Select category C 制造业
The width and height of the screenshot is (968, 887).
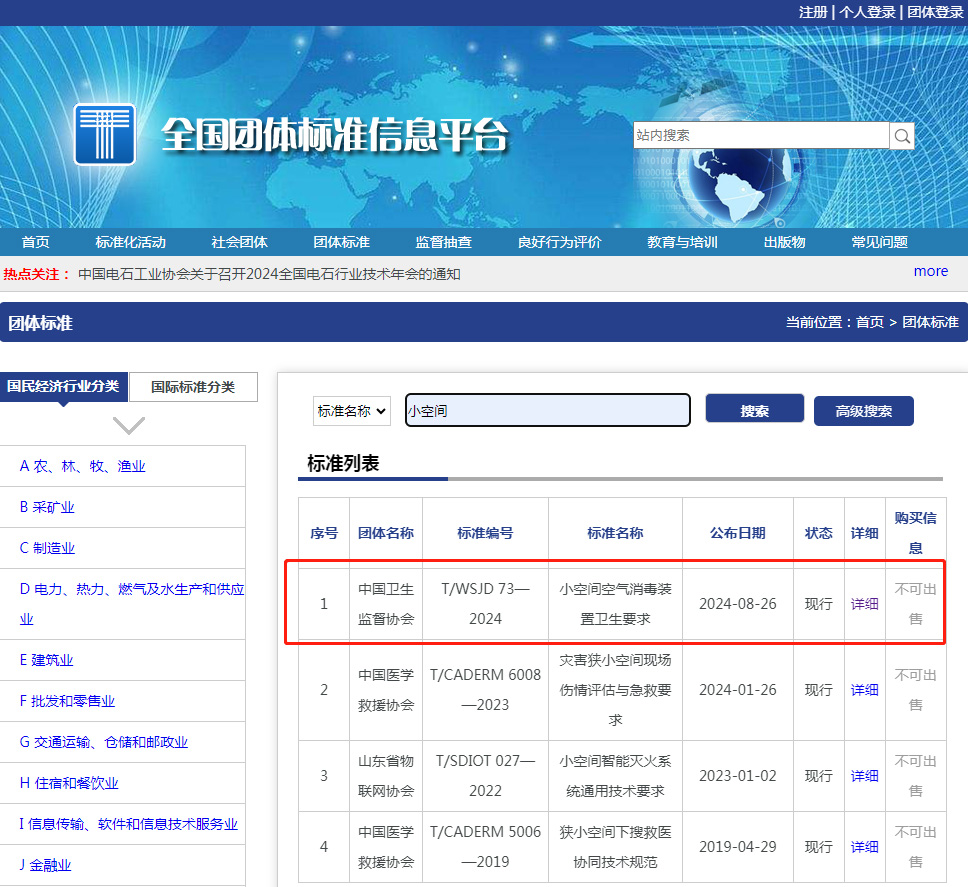47,548
